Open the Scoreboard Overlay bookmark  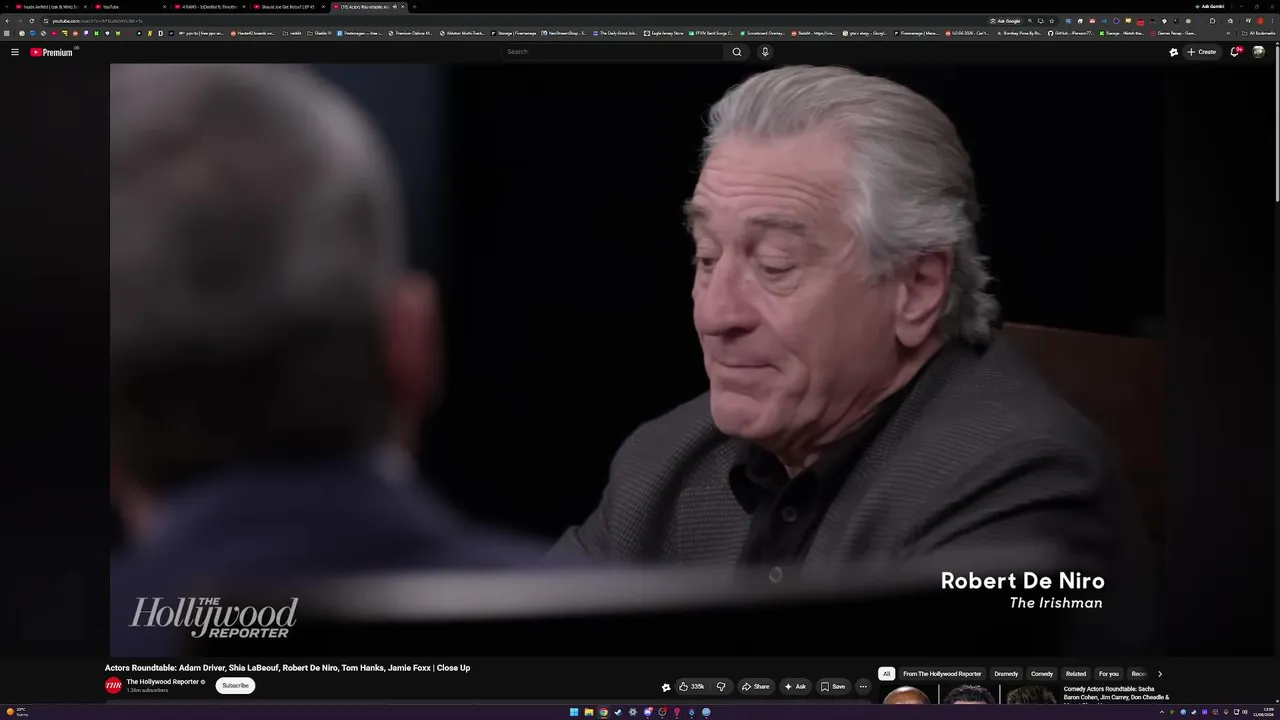765,33
